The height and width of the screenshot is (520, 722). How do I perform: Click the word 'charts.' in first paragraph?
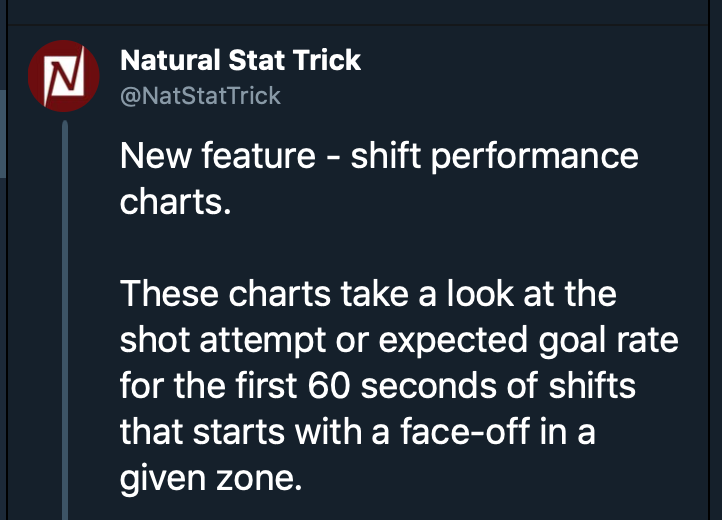175,202
